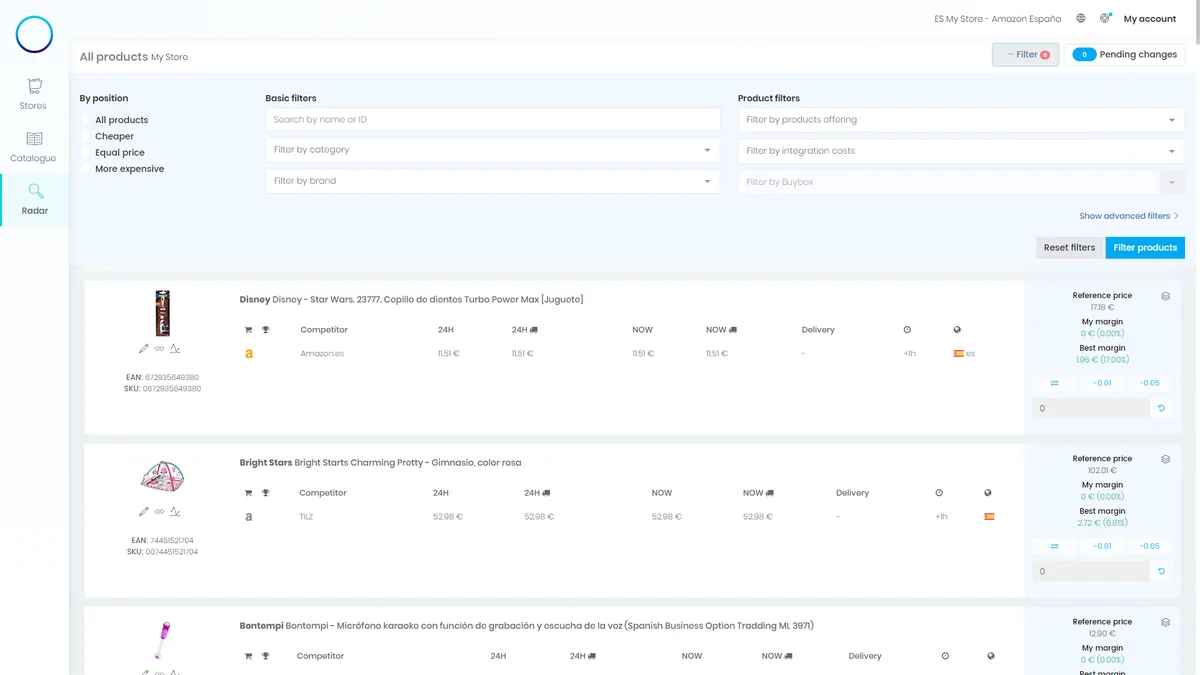Open Filter by products offering dropdown
Viewport: 1200px width, 675px height.
961,120
